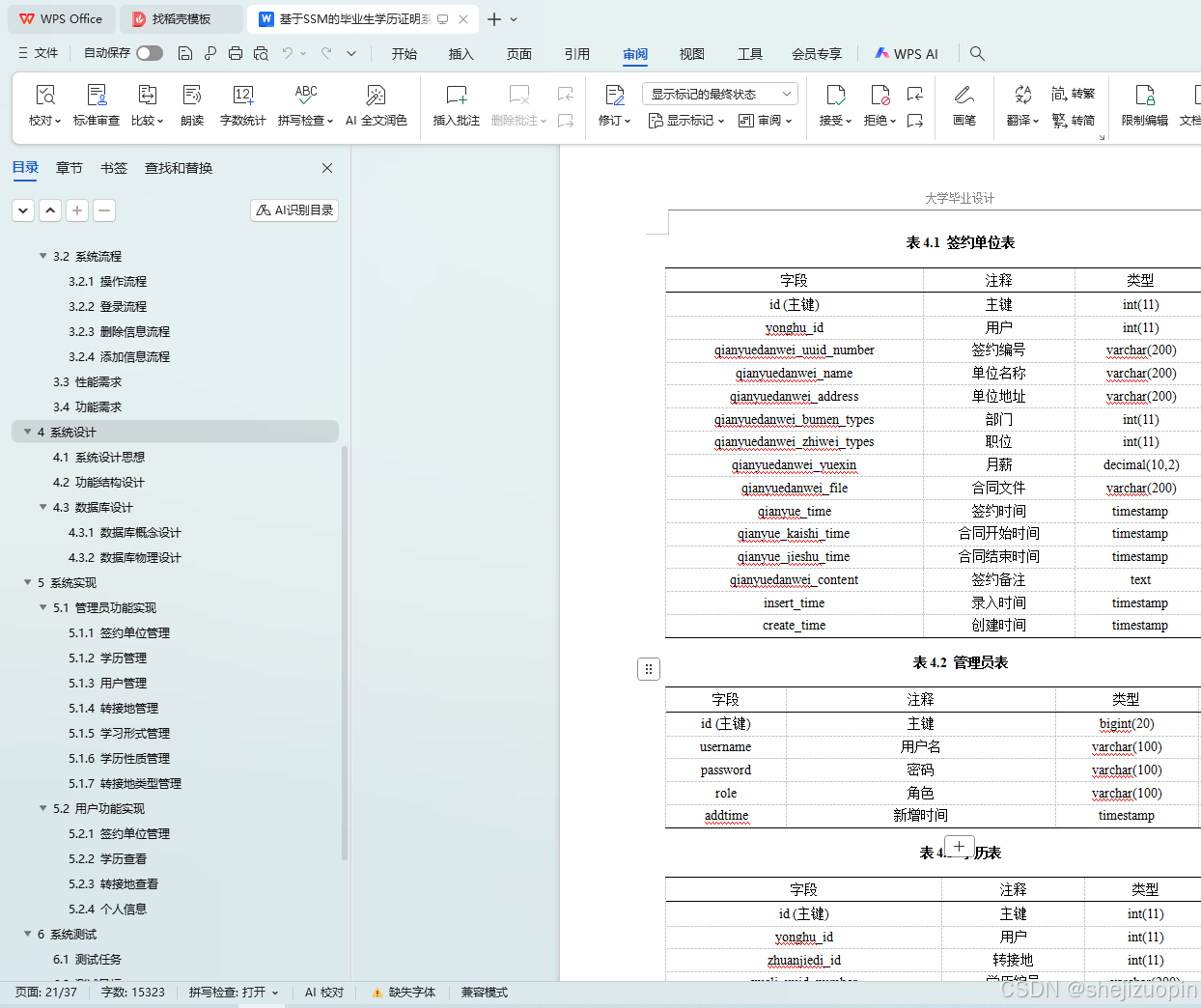Screen dimensions: 1201x1008
Task: Open 字数统计 word count
Action: point(243,105)
